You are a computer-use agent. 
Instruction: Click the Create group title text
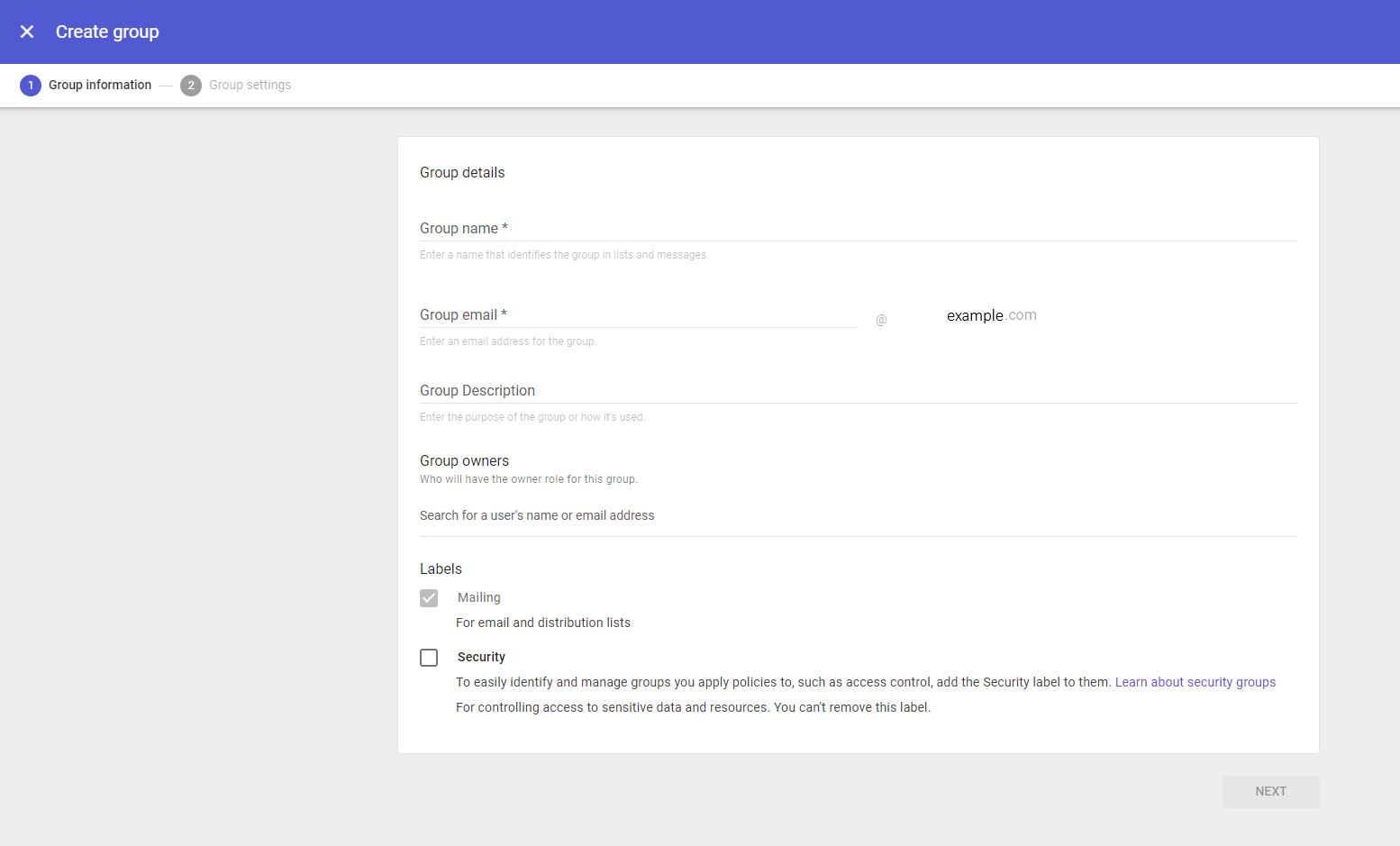pos(107,32)
